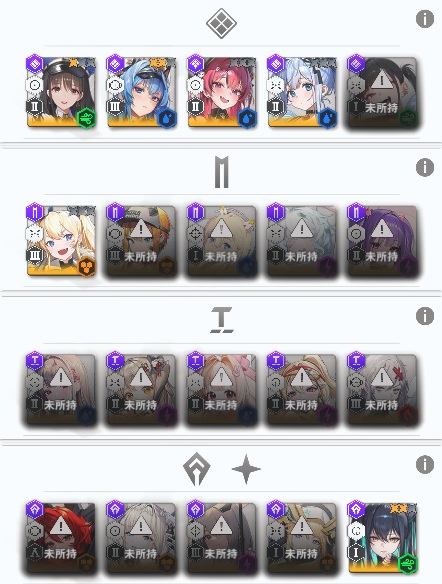Select blonde twin-tail girl in Missilis row
Screen dimensions: 442x584
pos(61,241)
